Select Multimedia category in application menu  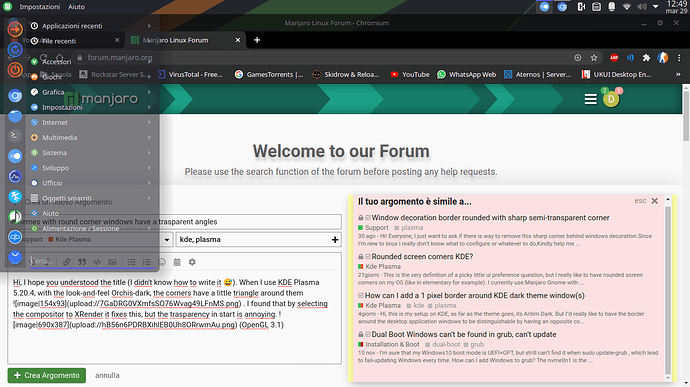click(92, 138)
